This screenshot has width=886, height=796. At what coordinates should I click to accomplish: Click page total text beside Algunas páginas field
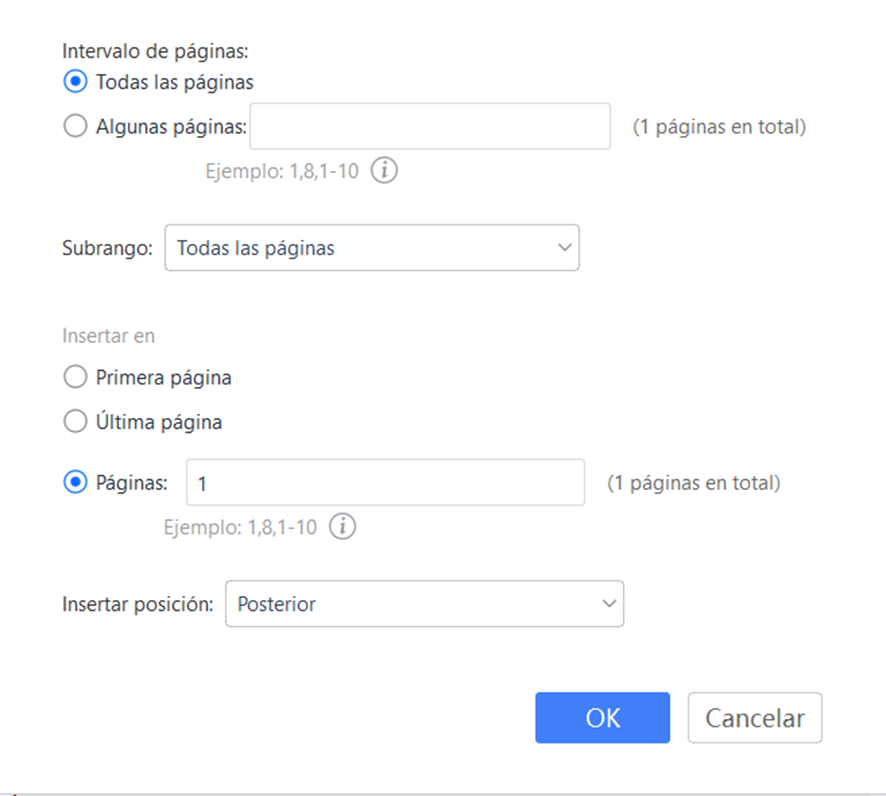pos(719,127)
